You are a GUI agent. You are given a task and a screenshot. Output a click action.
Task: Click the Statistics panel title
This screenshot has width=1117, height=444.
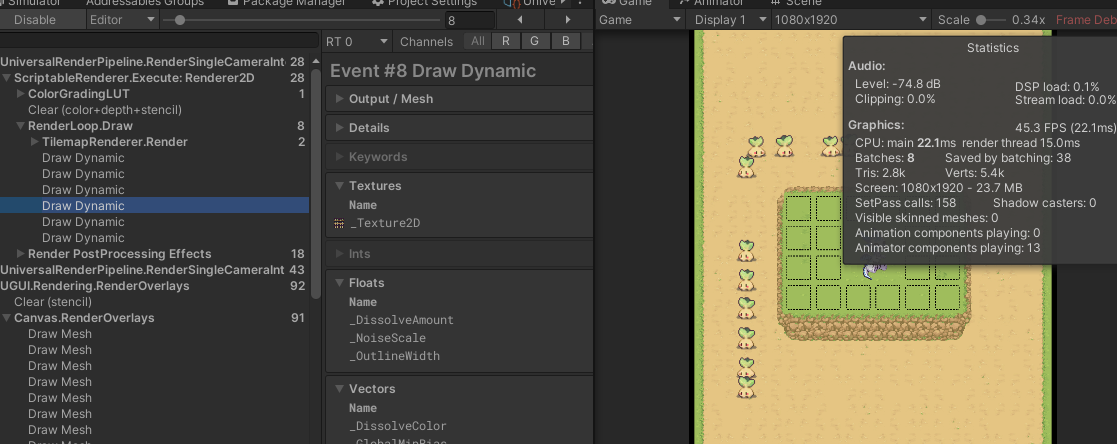click(993, 48)
